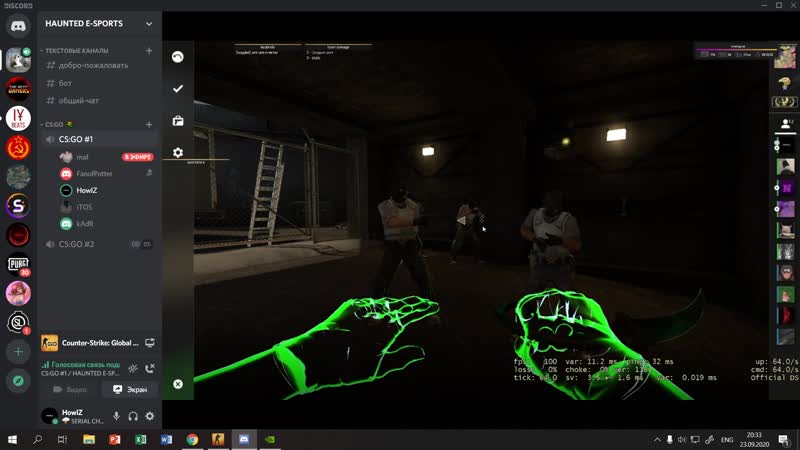This screenshot has height=450, width=800.
Task: Mute the microphone
Action: pyautogui.click(x=116, y=416)
